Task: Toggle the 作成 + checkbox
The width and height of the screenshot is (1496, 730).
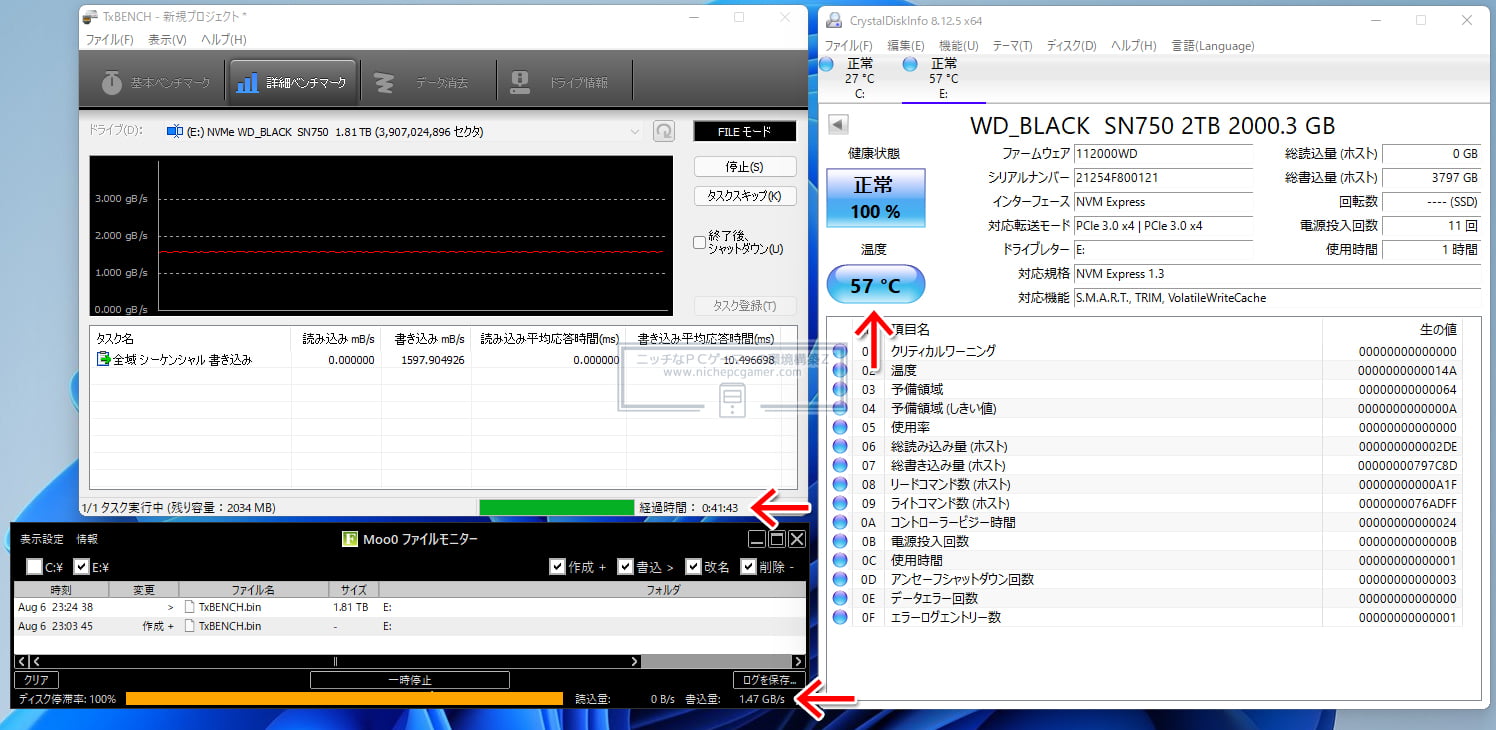Action: [558, 567]
